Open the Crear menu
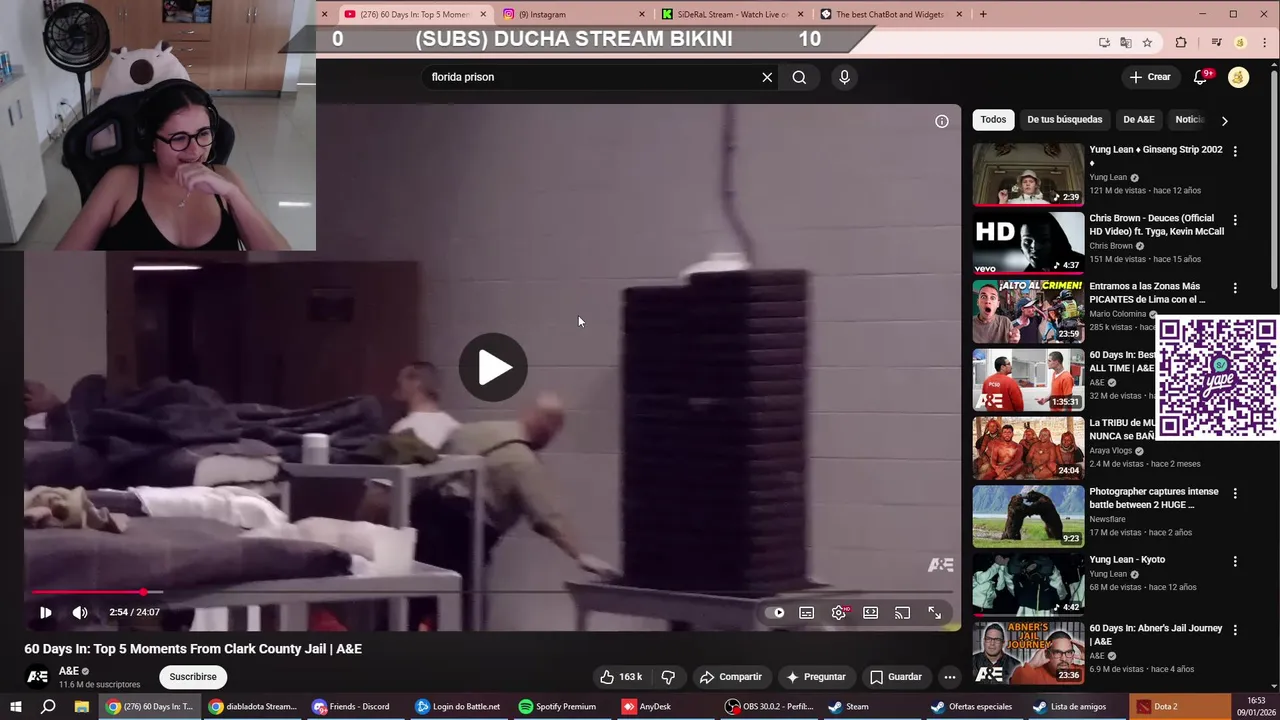 click(x=1150, y=77)
